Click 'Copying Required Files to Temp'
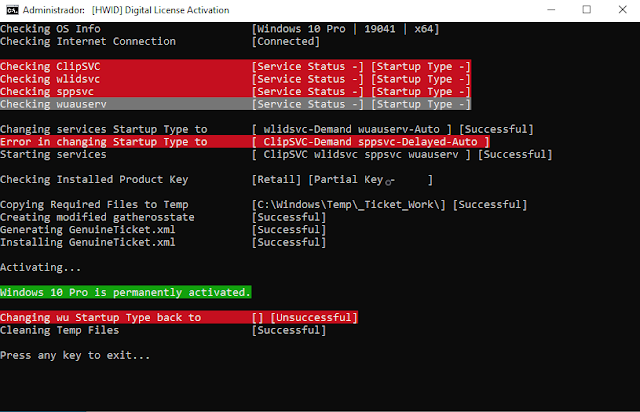 [x=94, y=205]
